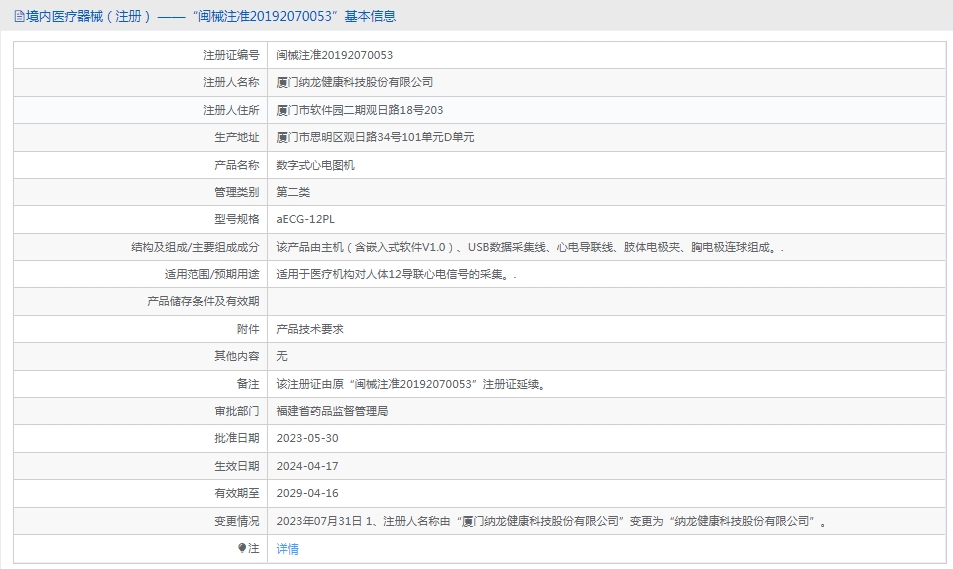Select production address 厦门市思明区观日路34号101单元D单元
The height and width of the screenshot is (569, 953).
coord(376,137)
